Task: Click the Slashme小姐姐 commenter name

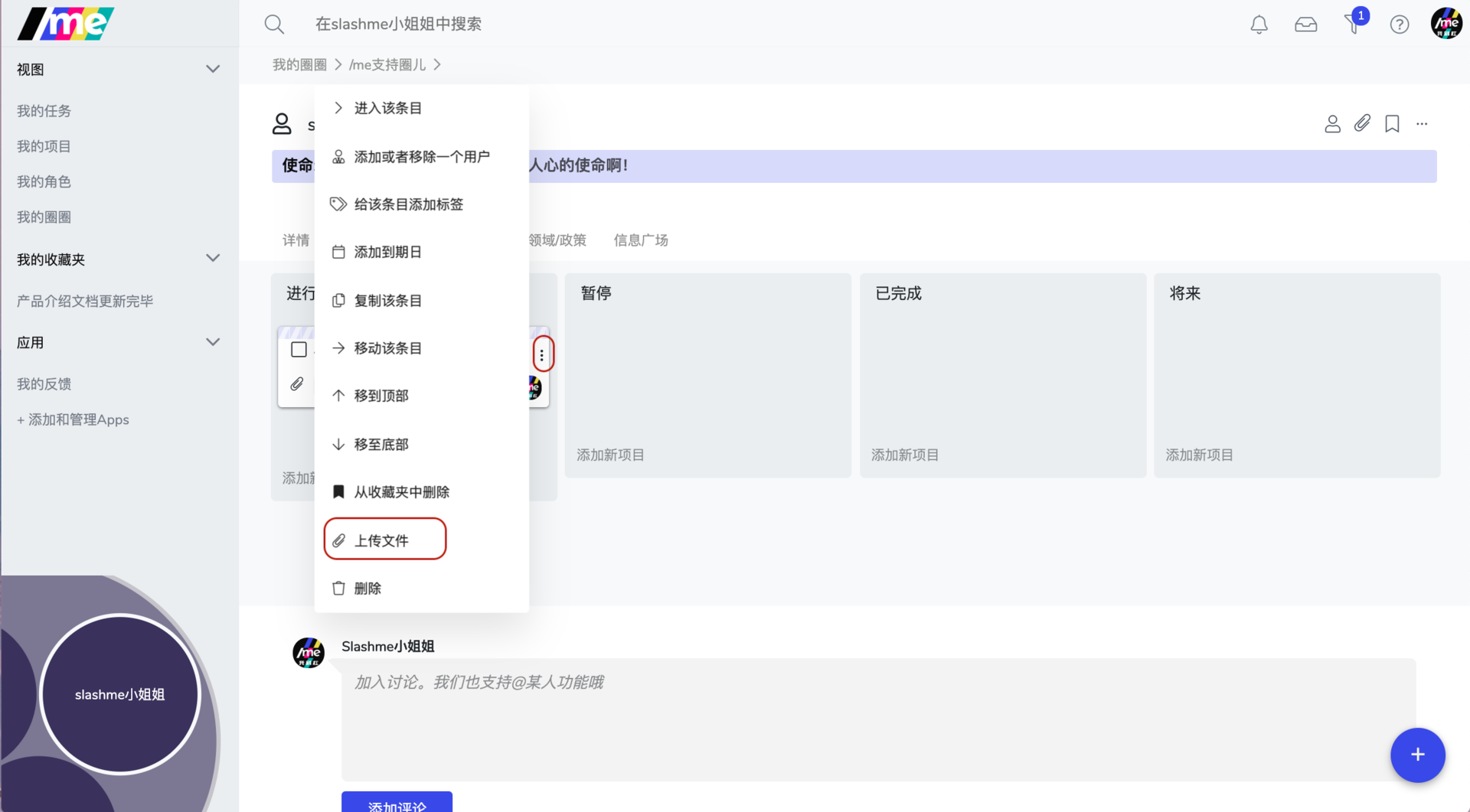Action: 387,647
